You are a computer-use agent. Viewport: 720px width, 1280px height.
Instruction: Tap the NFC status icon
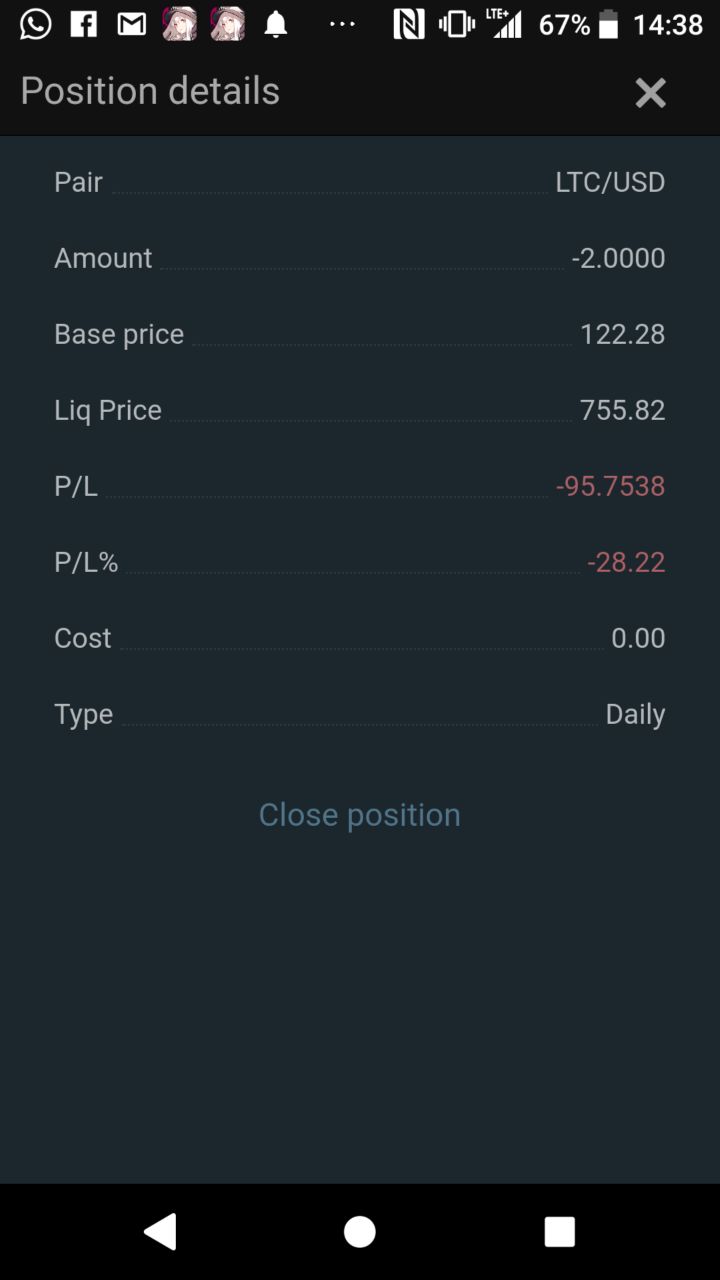408,24
